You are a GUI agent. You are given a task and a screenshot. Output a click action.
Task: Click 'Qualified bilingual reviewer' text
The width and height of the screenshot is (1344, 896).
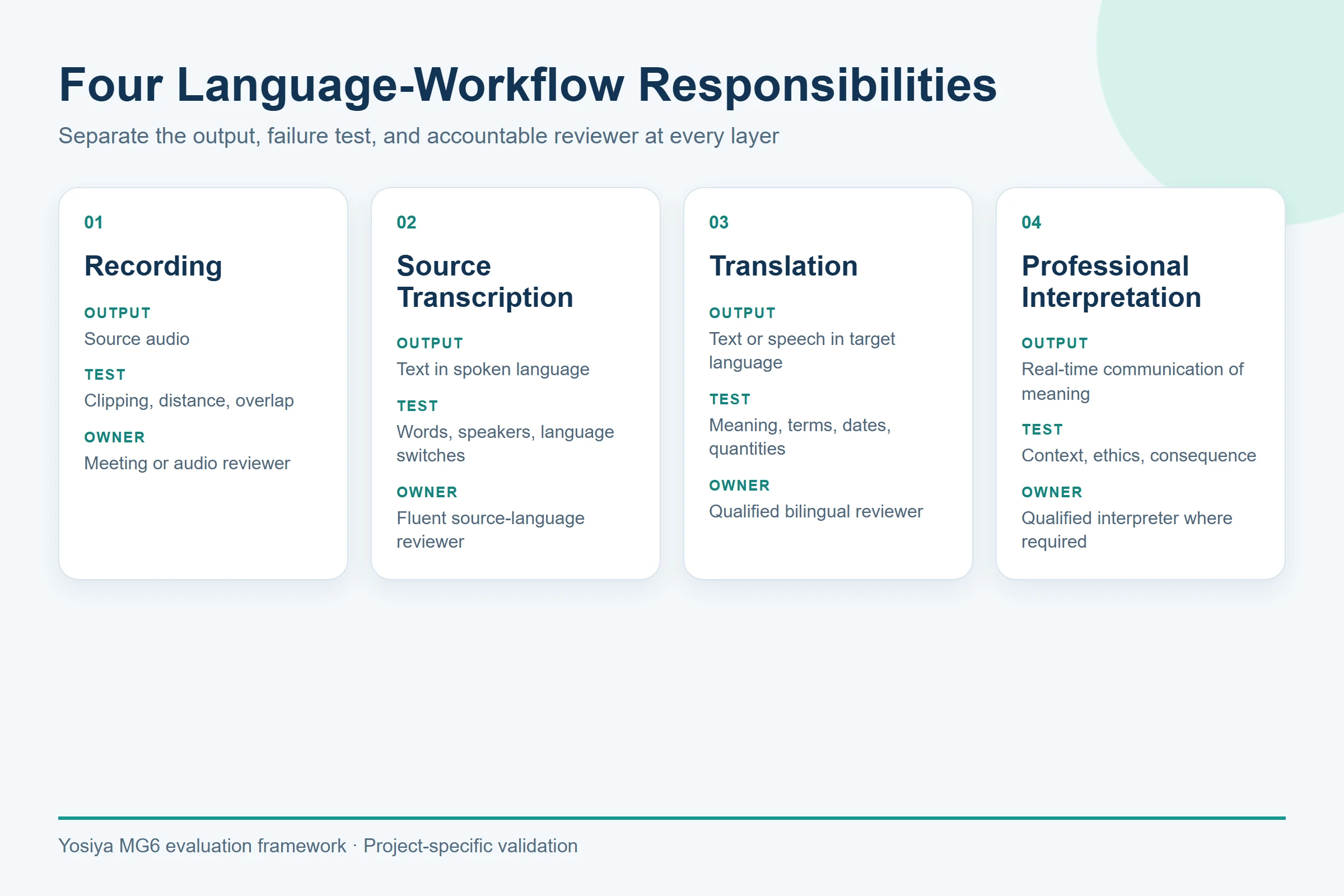[816, 511]
